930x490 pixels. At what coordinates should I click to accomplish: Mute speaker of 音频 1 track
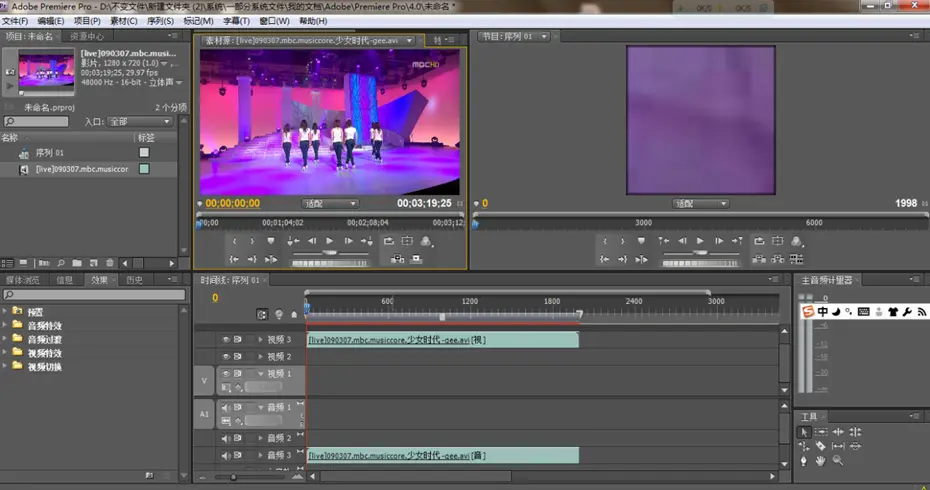point(225,408)
